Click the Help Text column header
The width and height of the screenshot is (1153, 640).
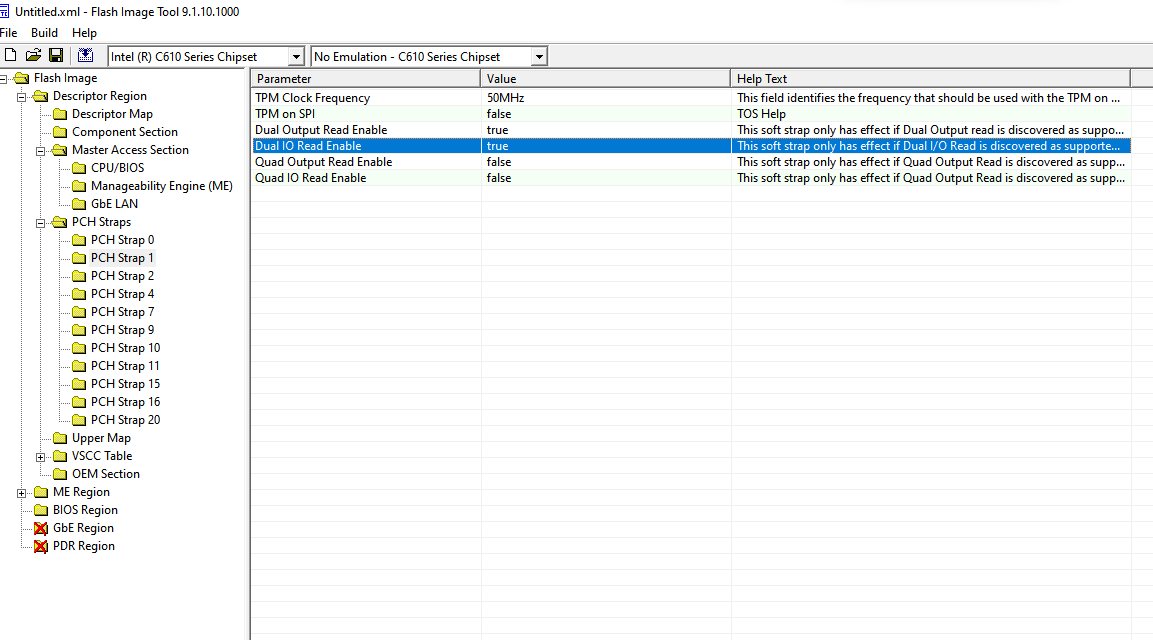click(x=930, y=78)
